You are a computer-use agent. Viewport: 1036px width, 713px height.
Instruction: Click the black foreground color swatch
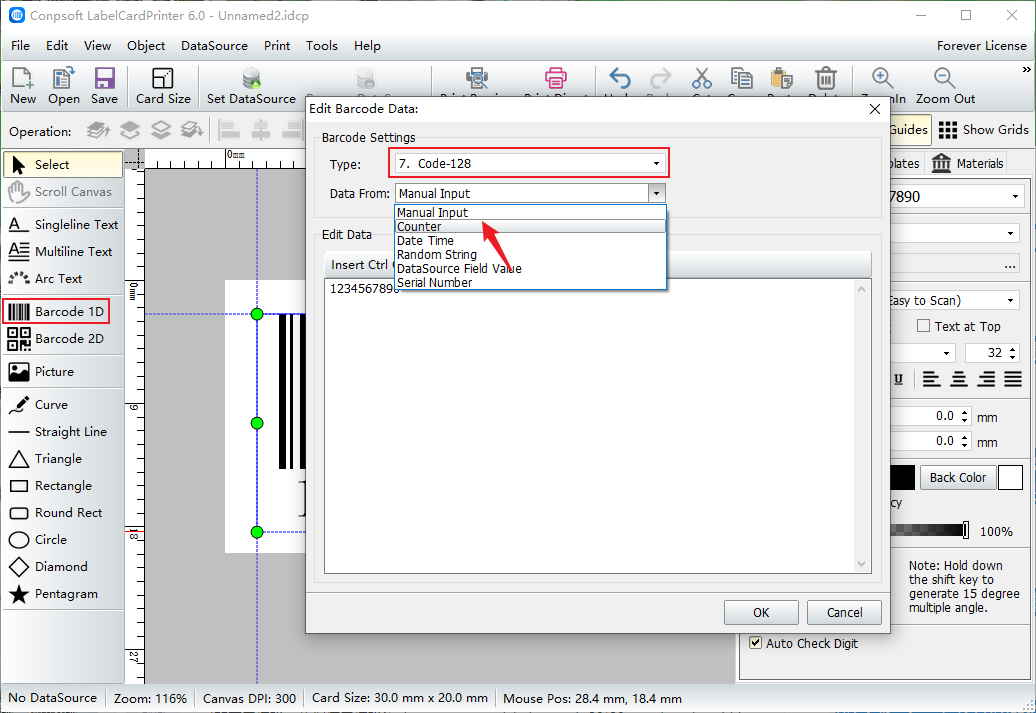[x=903, y=477]
